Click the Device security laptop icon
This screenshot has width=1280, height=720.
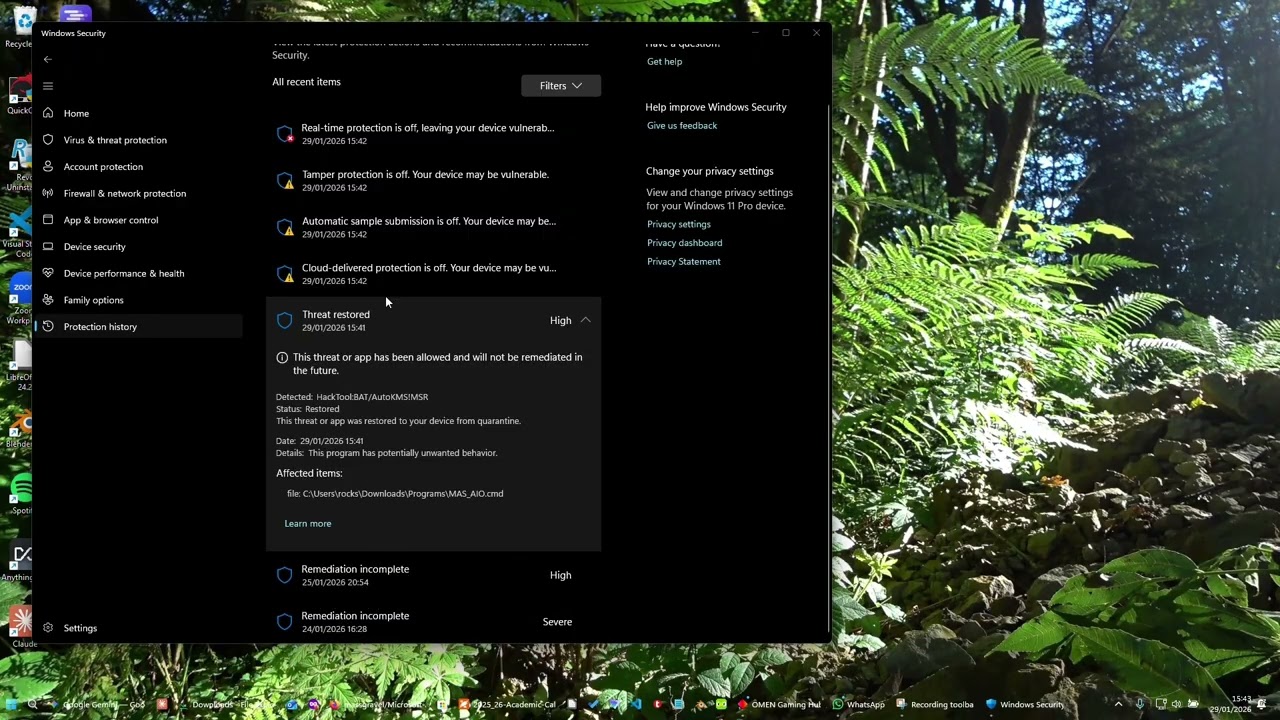[47, 247]
